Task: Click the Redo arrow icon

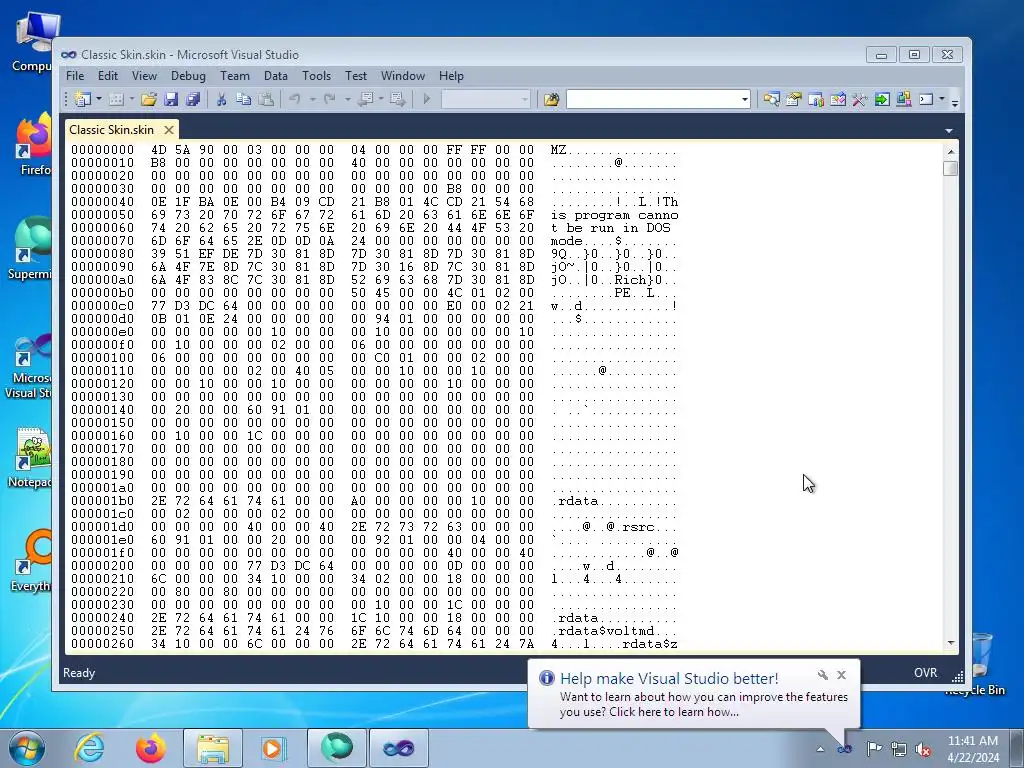Action: (330, 99)
